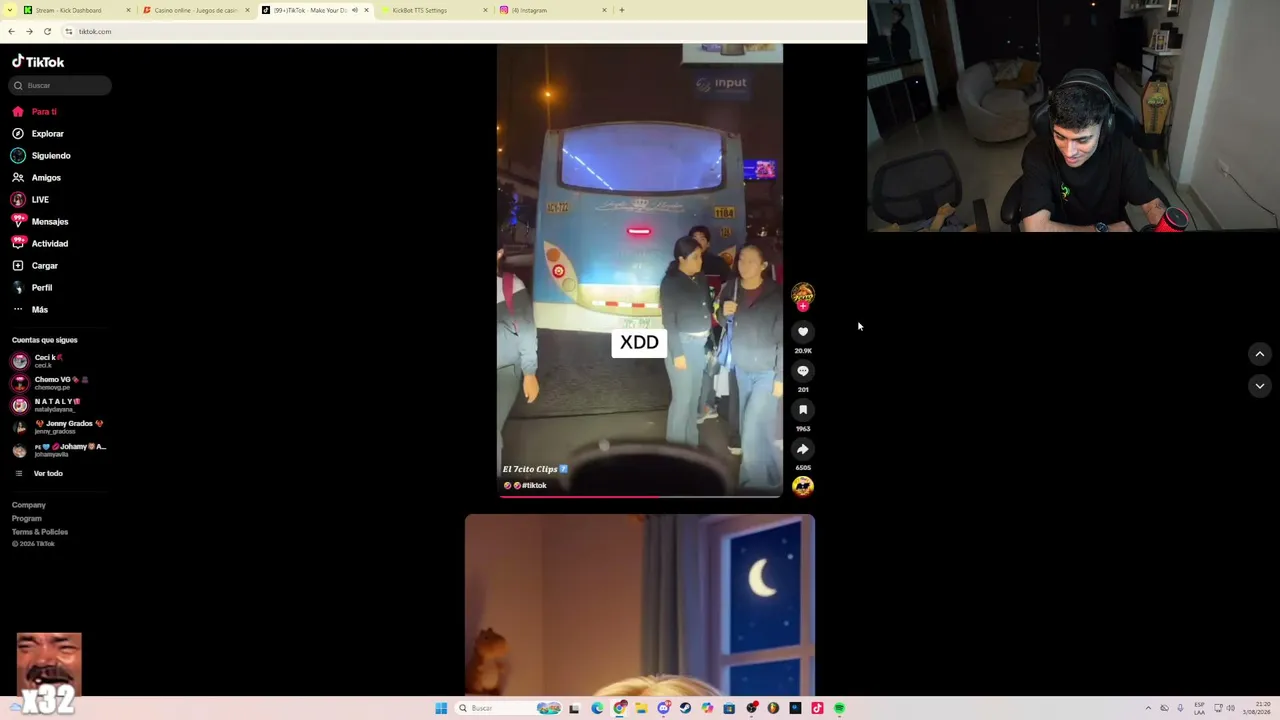Expand followed accounts with Ver todo
This screenshot has height=720, width=1280.
pos(48,474)
